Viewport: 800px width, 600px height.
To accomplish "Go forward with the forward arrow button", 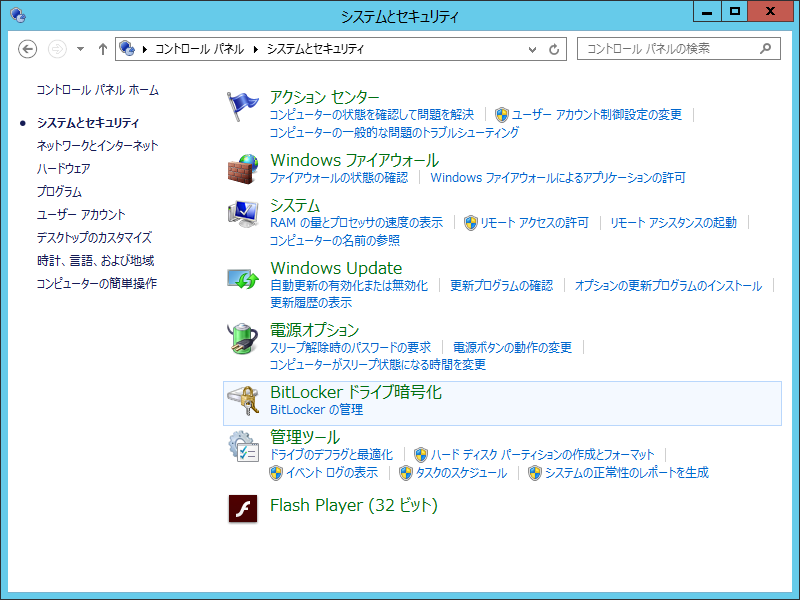I will [57, 49].
